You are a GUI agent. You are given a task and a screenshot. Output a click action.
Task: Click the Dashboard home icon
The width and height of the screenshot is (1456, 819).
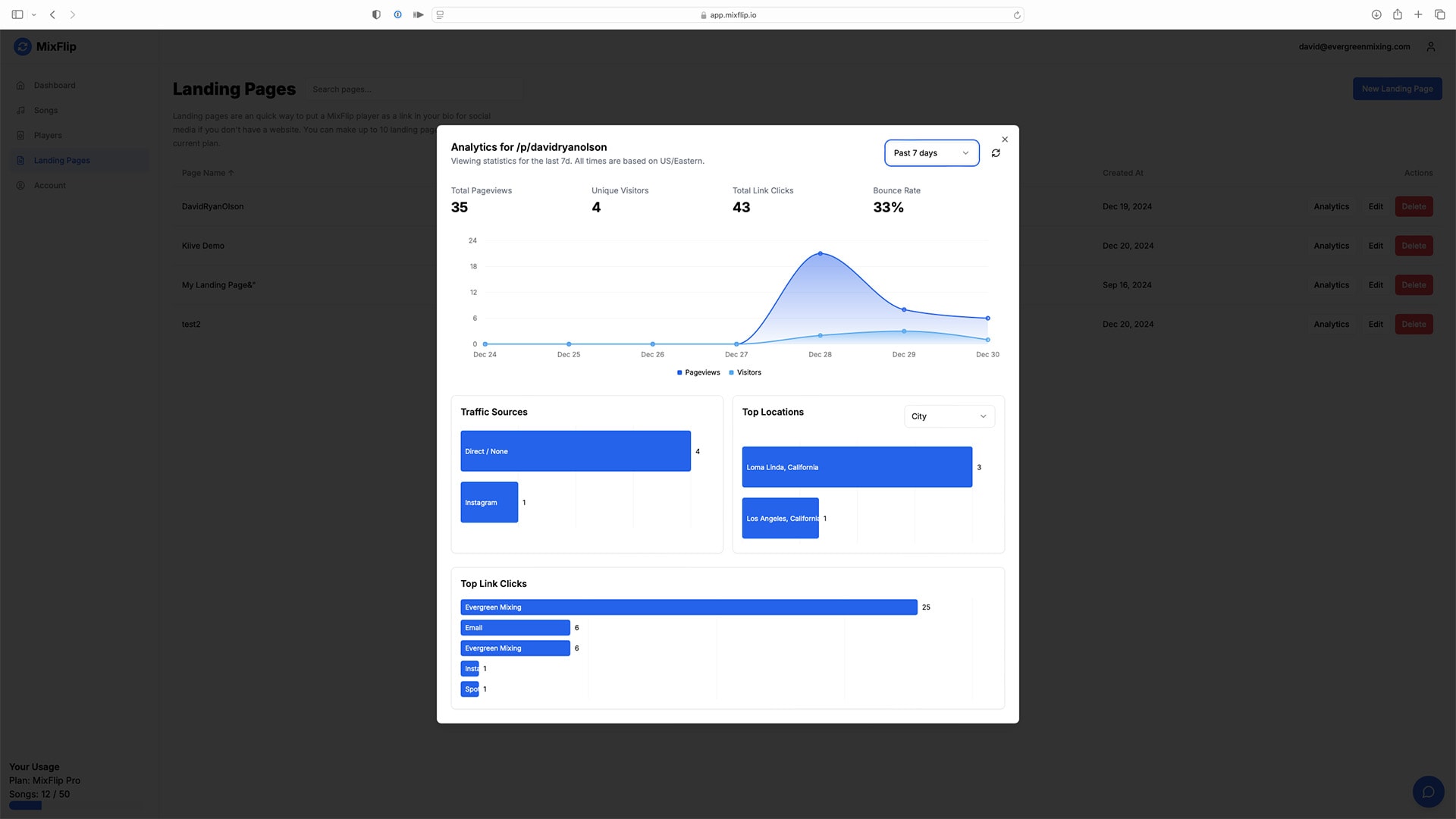tap(20, 86)
